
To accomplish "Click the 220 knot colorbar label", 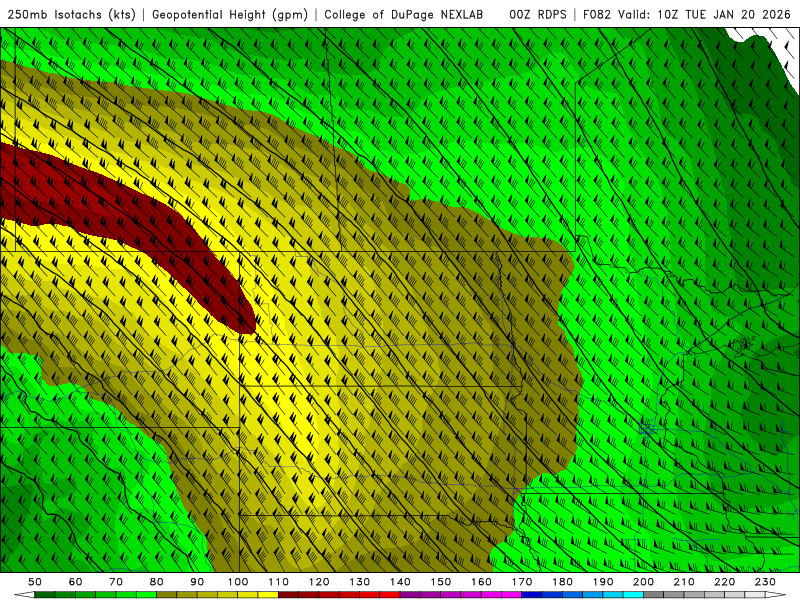I will pos(724,582).
